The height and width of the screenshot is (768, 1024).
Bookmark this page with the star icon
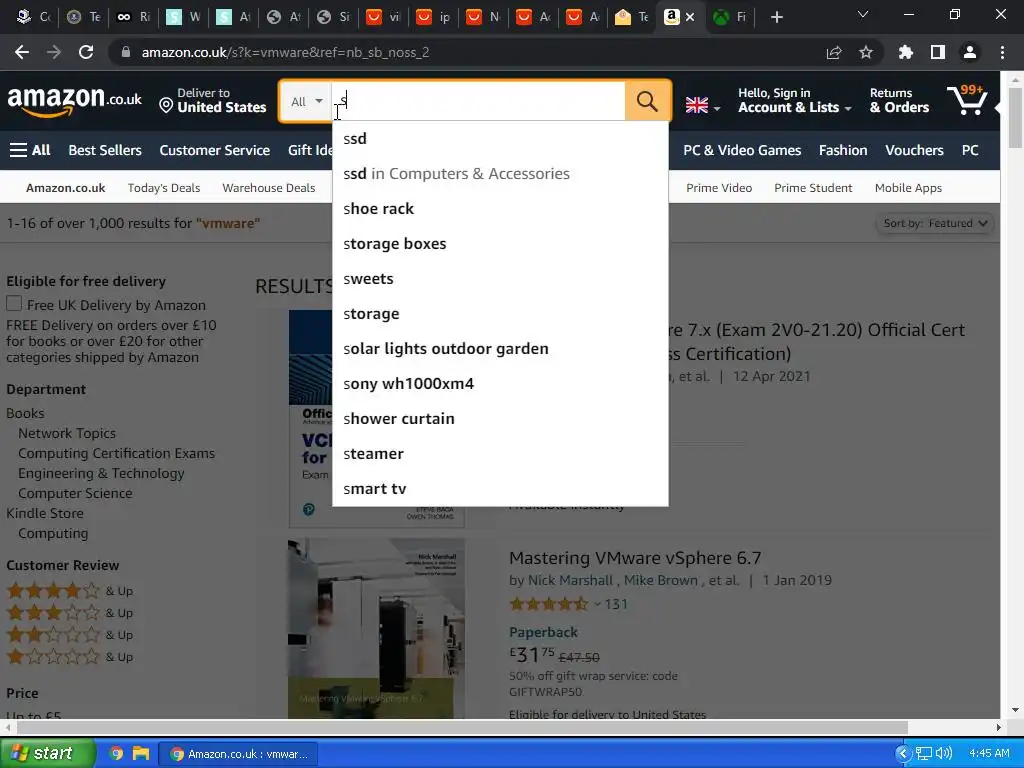pos(866,52)
